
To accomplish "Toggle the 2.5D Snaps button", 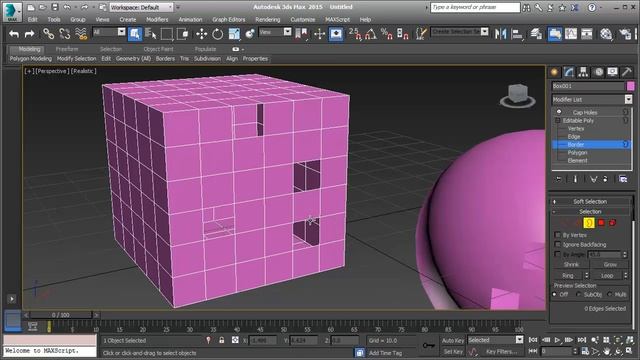I will [x=355, y=34].
